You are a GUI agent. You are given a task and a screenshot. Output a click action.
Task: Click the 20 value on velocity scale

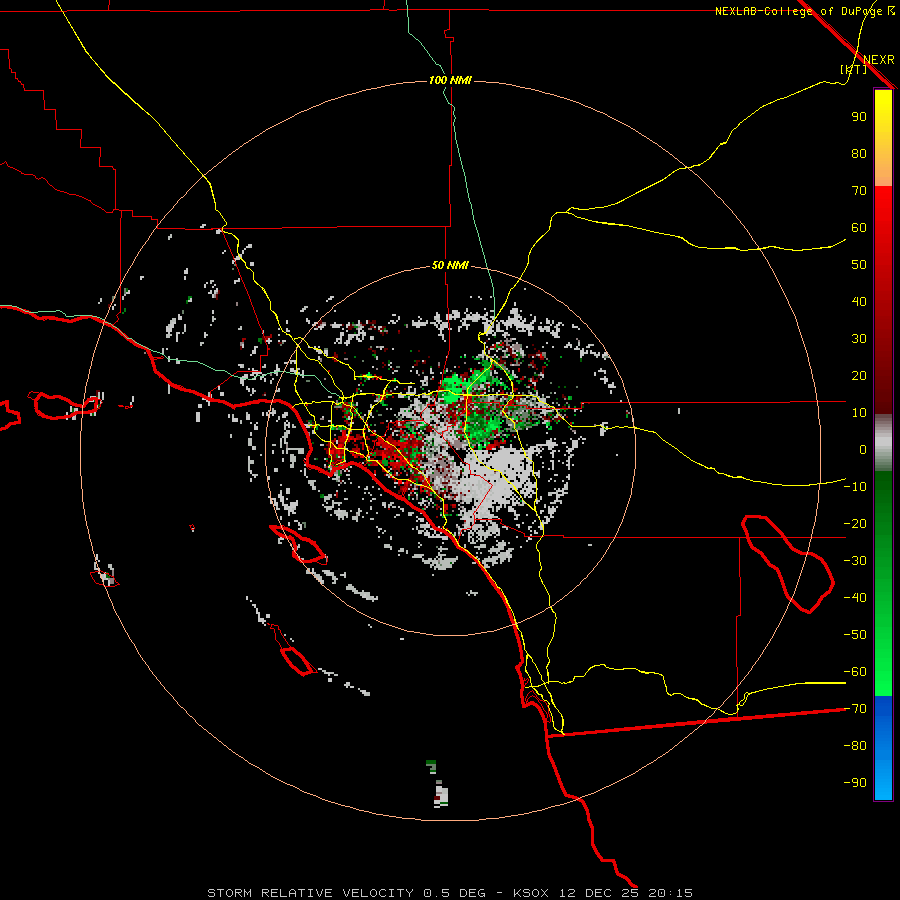tap(859, 375)
